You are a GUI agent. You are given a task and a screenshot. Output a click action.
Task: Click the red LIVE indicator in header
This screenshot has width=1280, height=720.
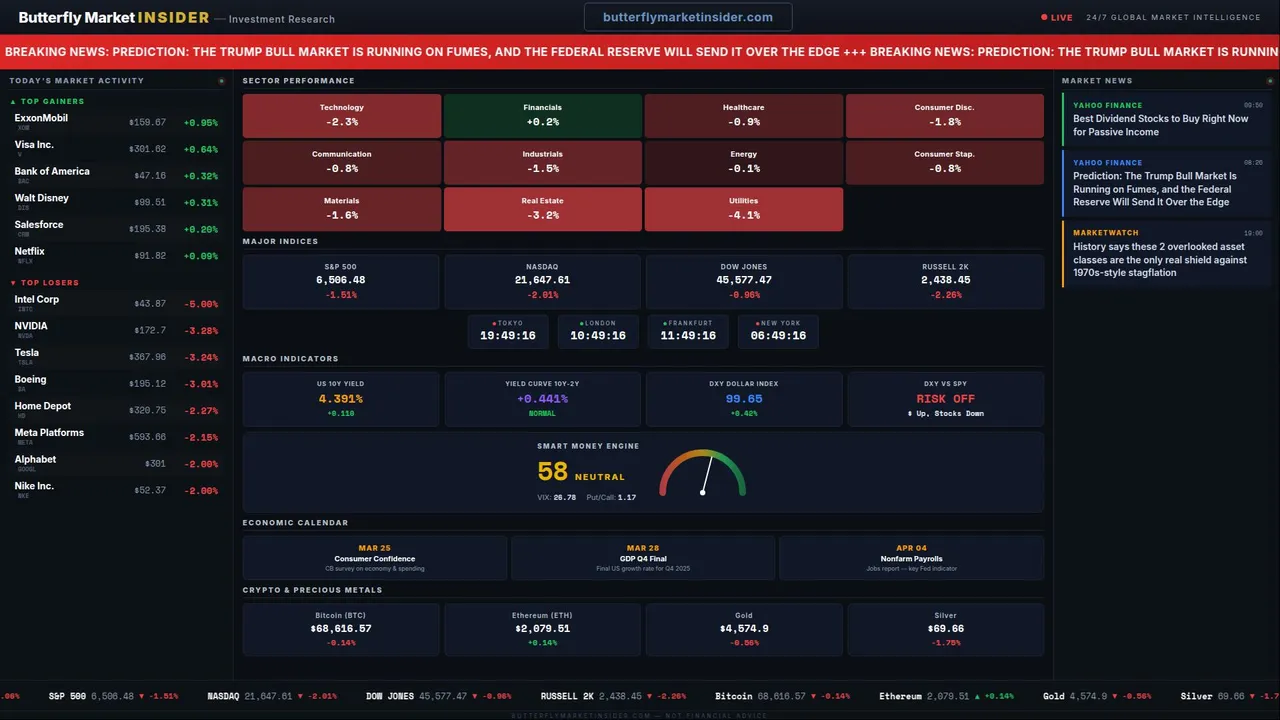tap(1057, 17)
